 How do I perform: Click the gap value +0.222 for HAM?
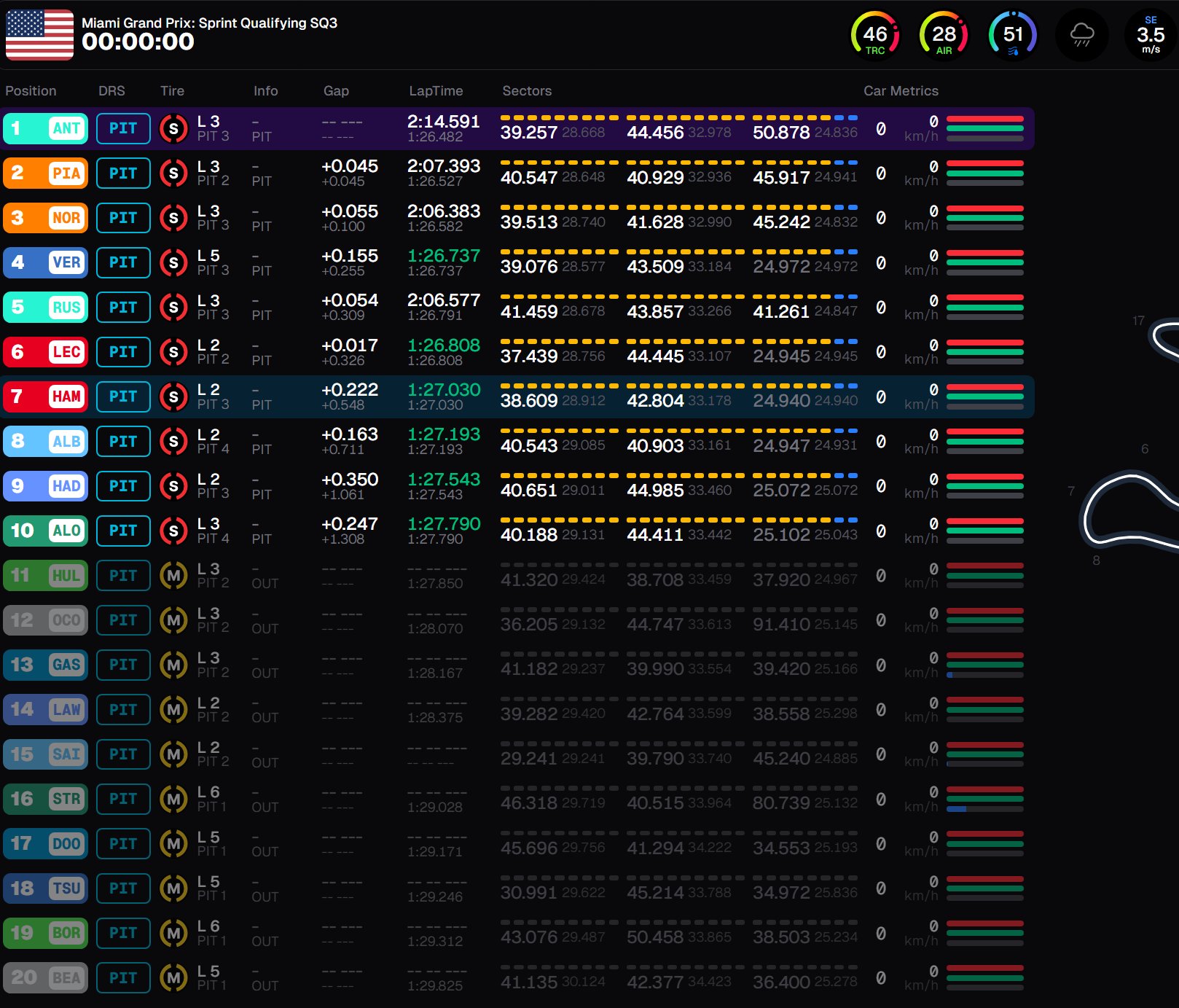pos(350,389)
